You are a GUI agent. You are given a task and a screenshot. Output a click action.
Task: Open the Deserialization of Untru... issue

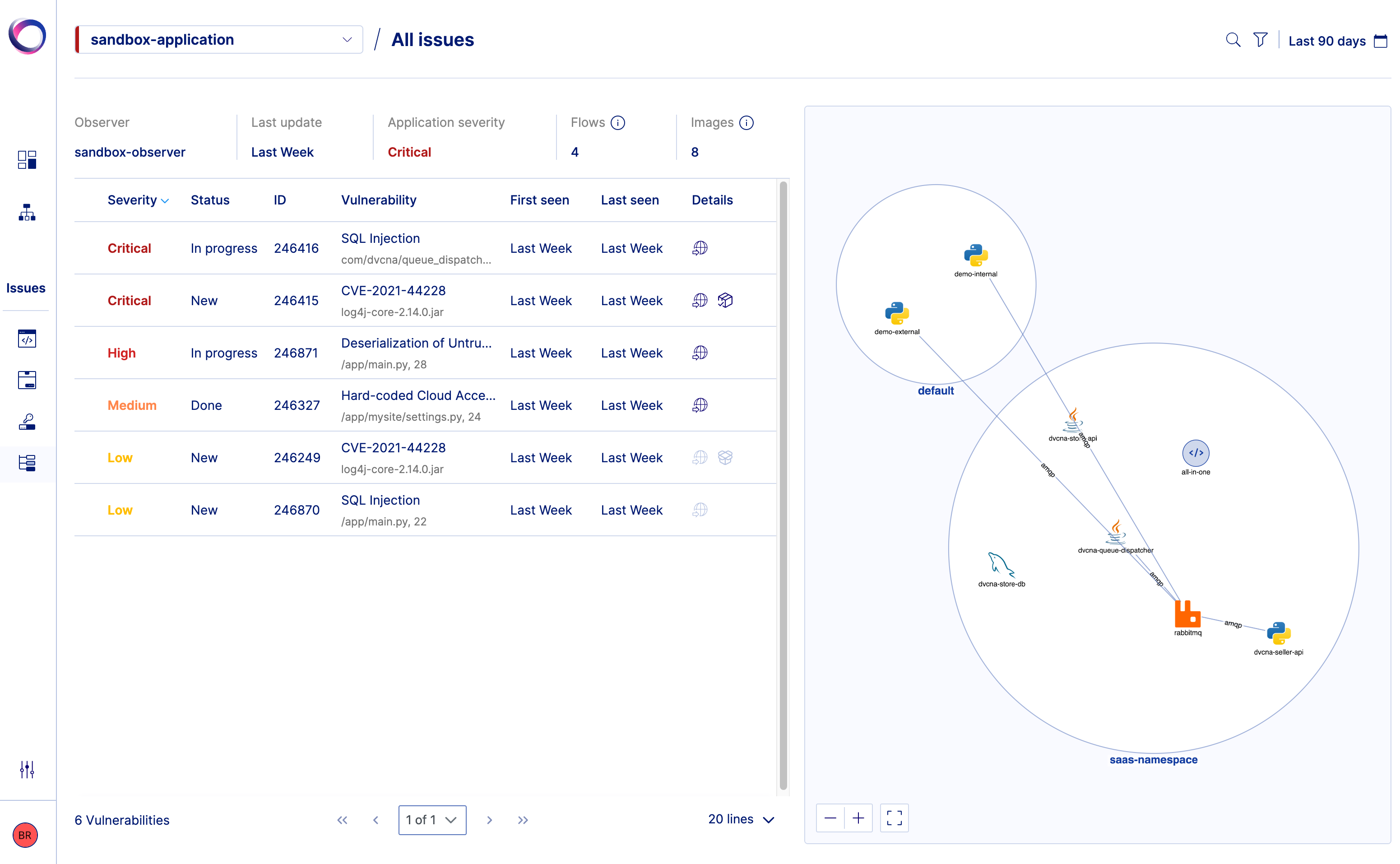[x=416, y=343]
